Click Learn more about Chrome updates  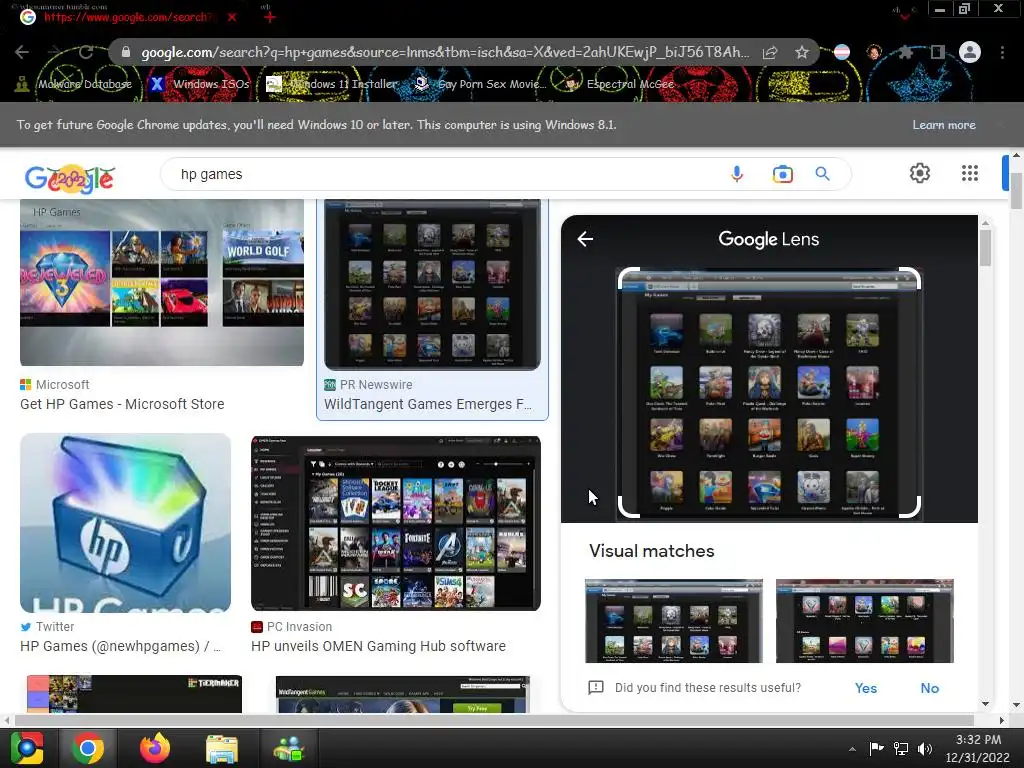944,125
